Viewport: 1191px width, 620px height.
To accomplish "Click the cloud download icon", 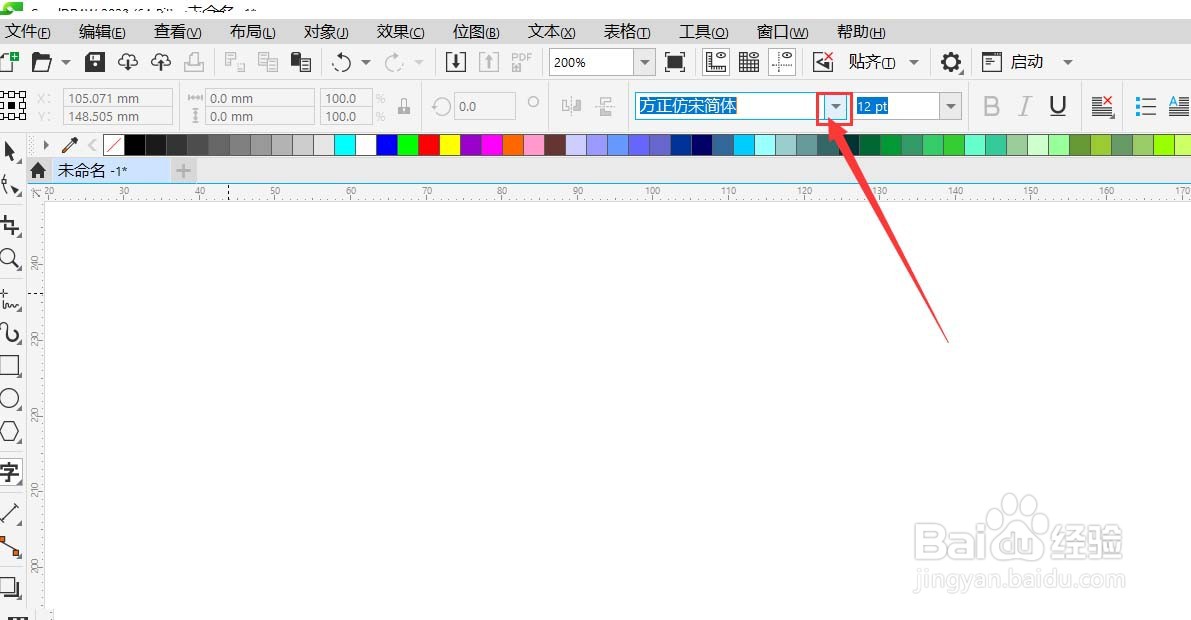I will (128, 62).
